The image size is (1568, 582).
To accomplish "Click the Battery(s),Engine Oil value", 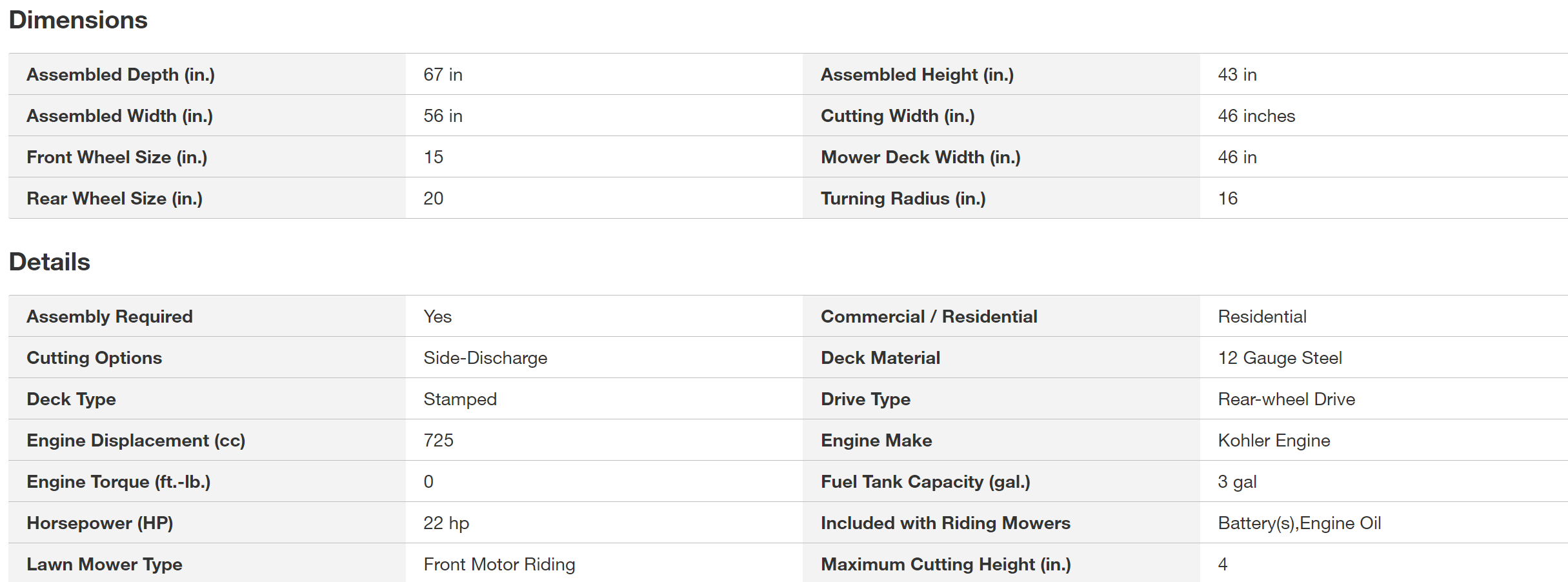I will tap(1299, 523).
